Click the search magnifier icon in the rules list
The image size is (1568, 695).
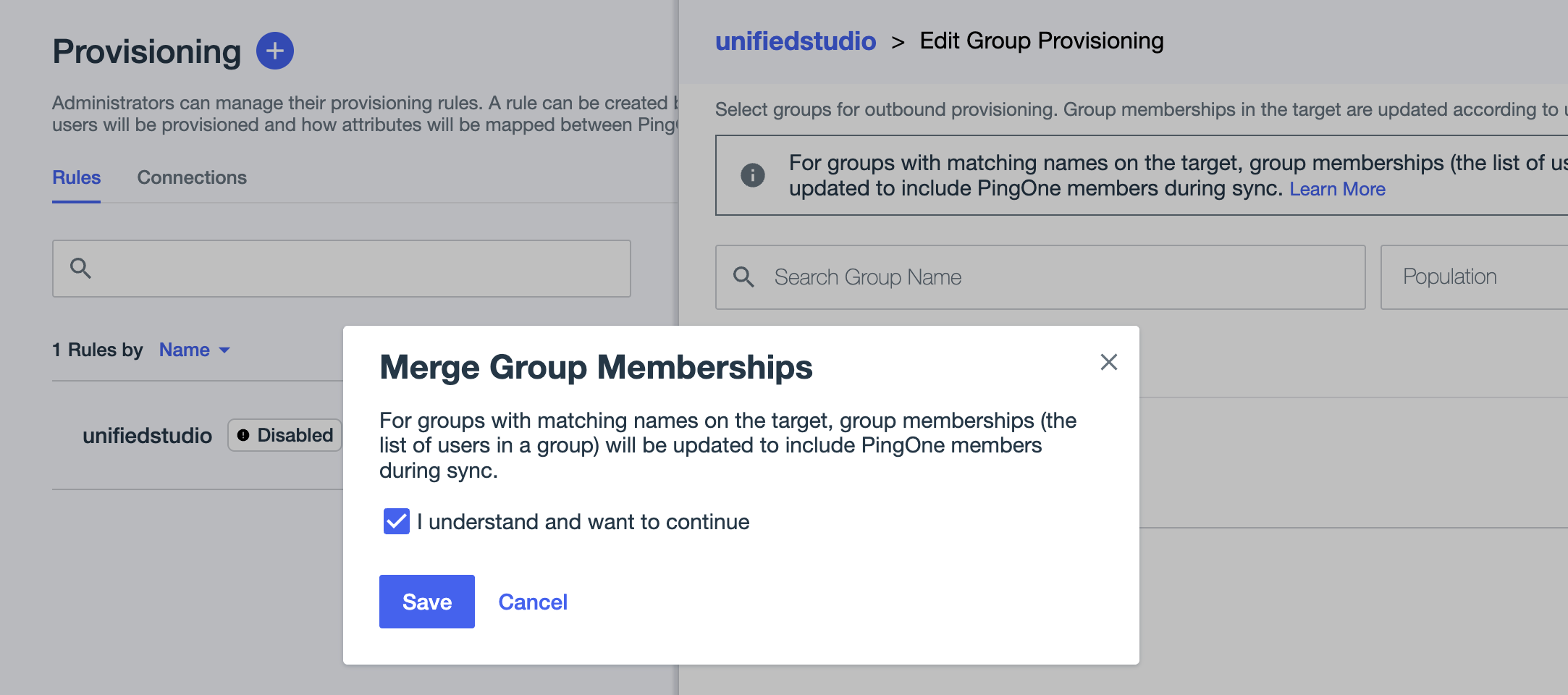[82, 269]
